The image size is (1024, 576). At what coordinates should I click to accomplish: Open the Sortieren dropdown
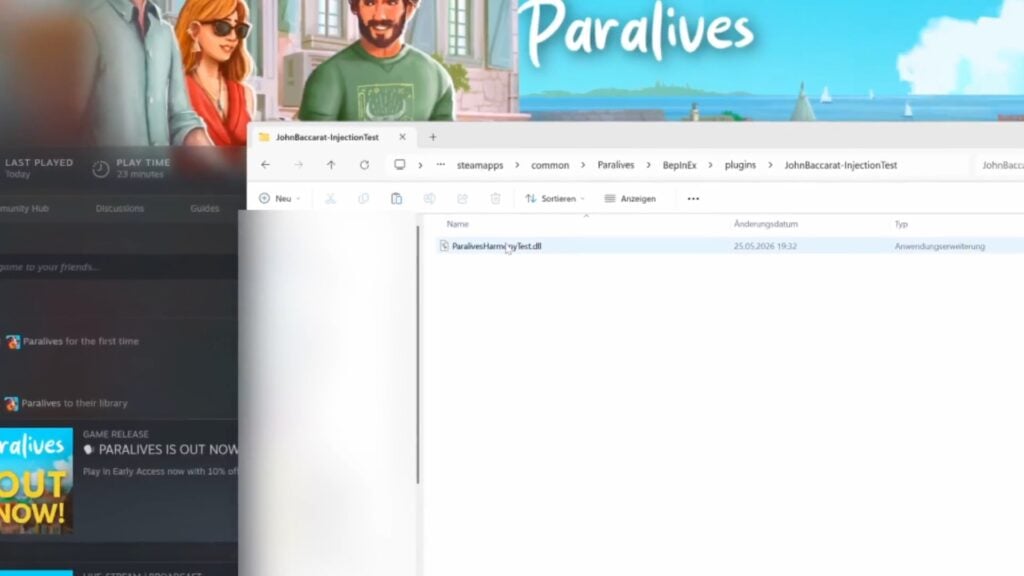coord(555,199)
